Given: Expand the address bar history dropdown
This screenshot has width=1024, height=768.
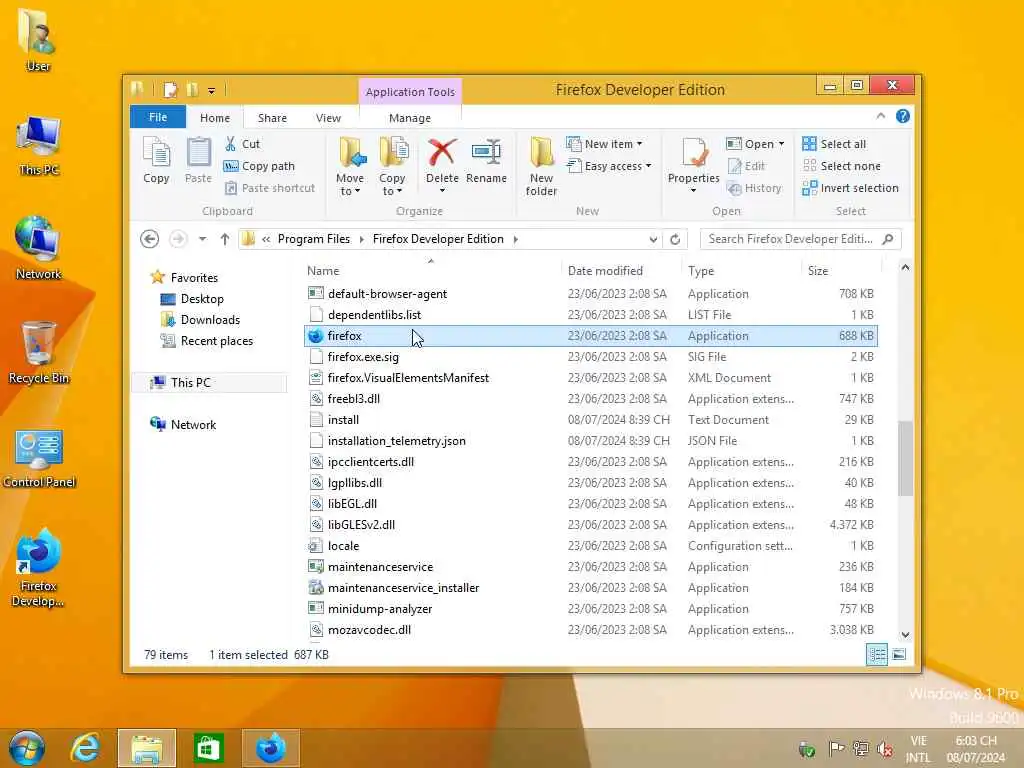Looking at the screenshot, I should click(653, 239).
